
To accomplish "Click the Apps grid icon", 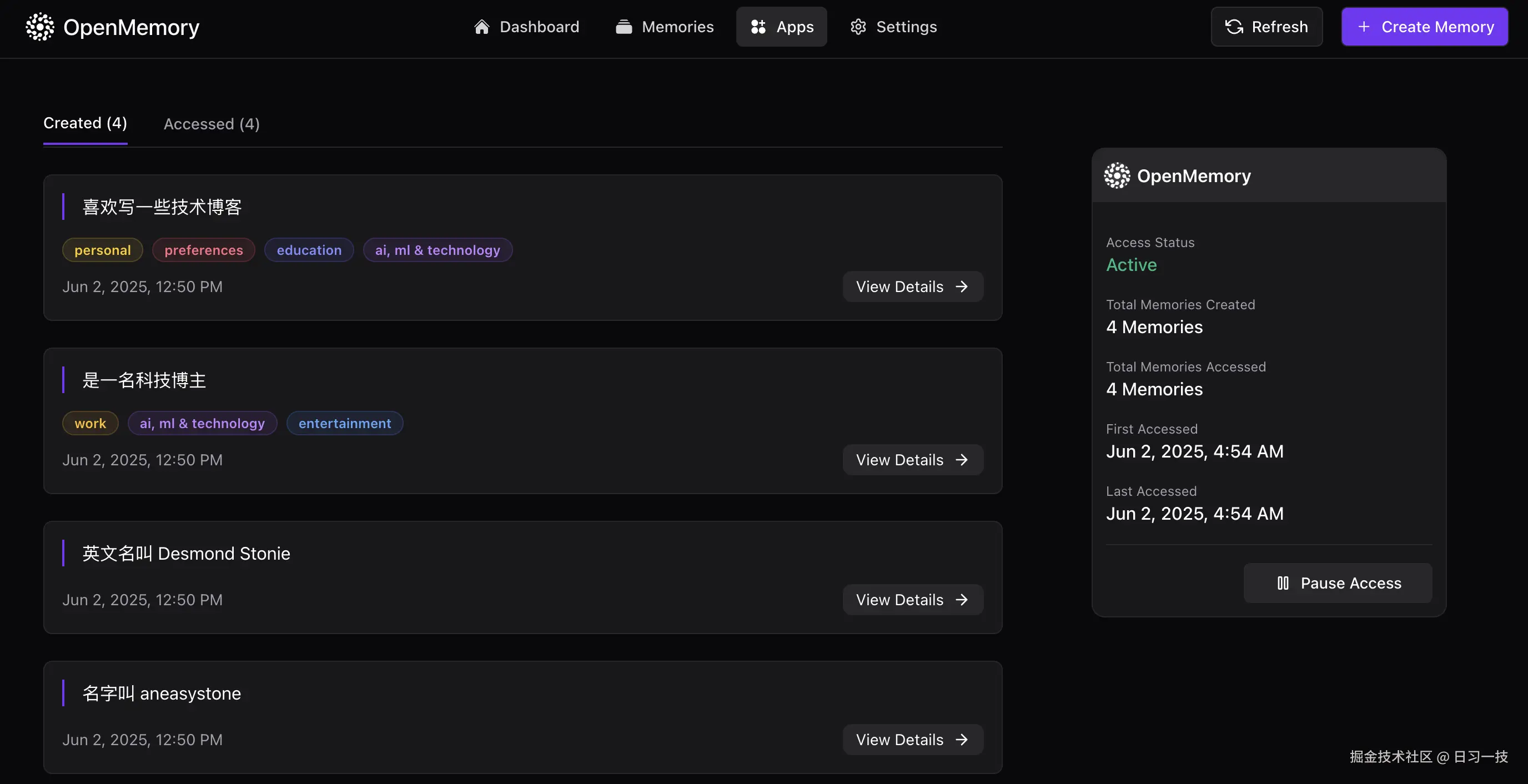I will point(757,27).
